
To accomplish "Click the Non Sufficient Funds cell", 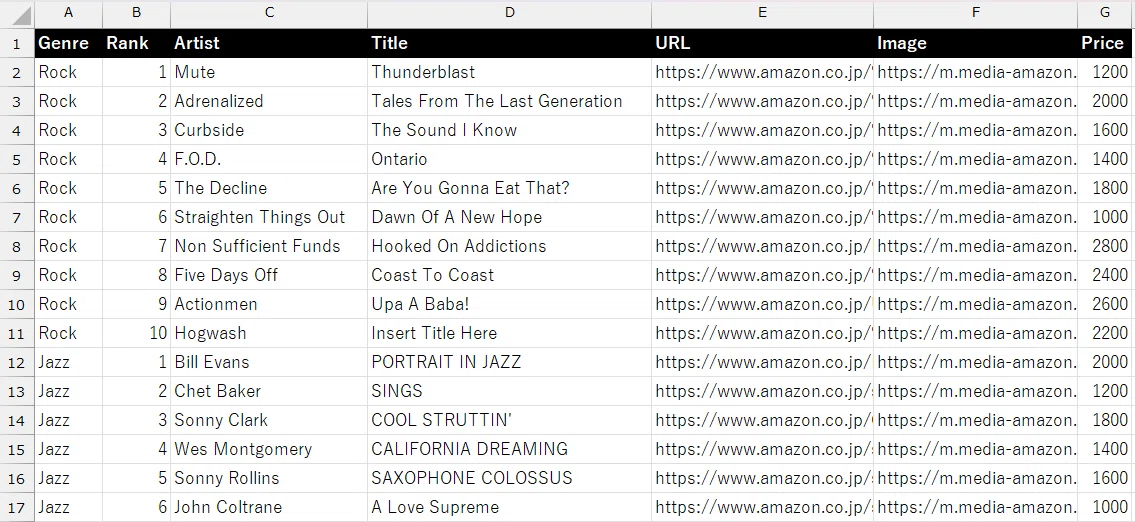I will (x=269, y=246).
